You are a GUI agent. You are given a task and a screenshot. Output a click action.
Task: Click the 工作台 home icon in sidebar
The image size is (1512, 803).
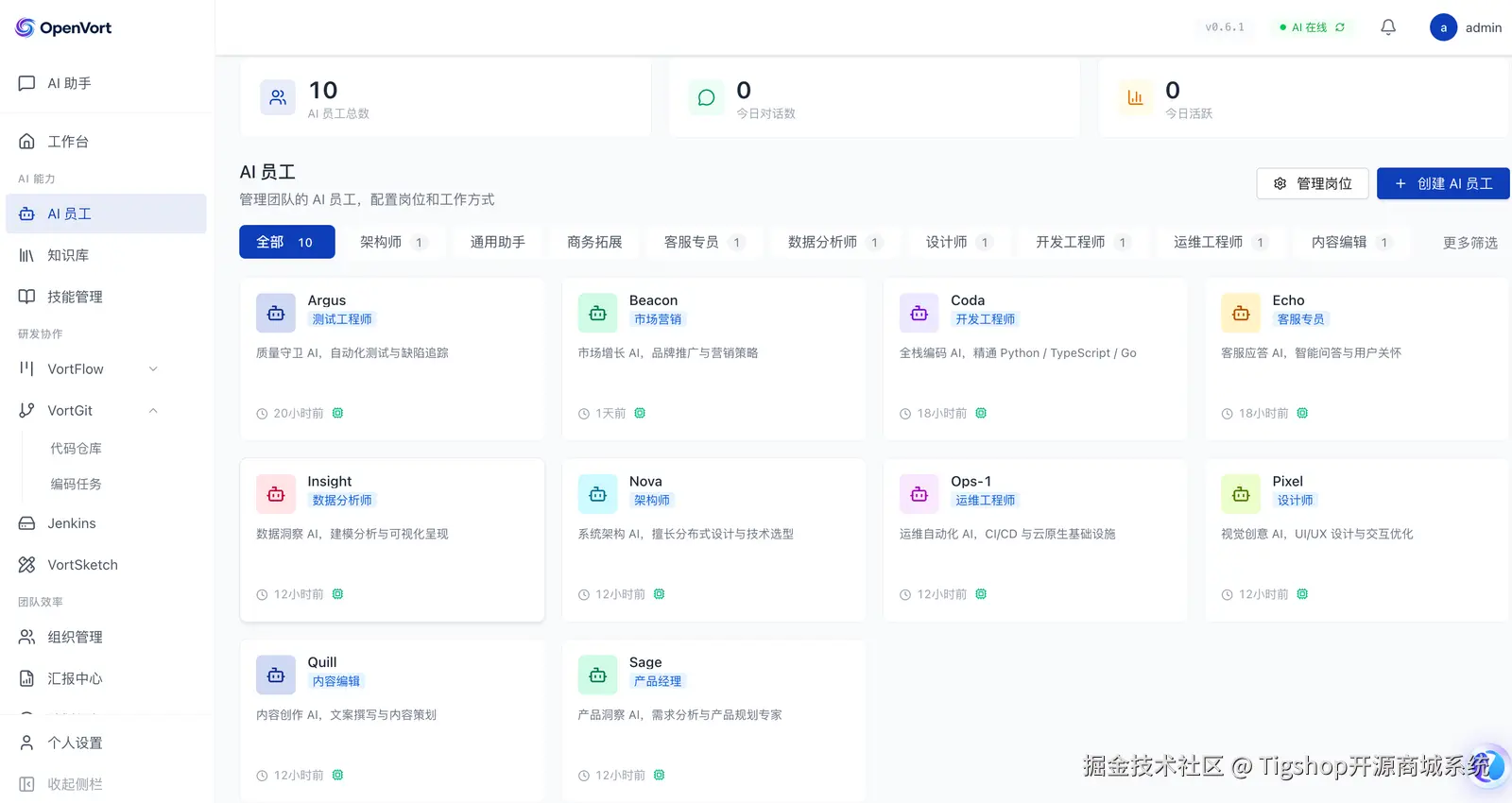[x=26, y=142]
